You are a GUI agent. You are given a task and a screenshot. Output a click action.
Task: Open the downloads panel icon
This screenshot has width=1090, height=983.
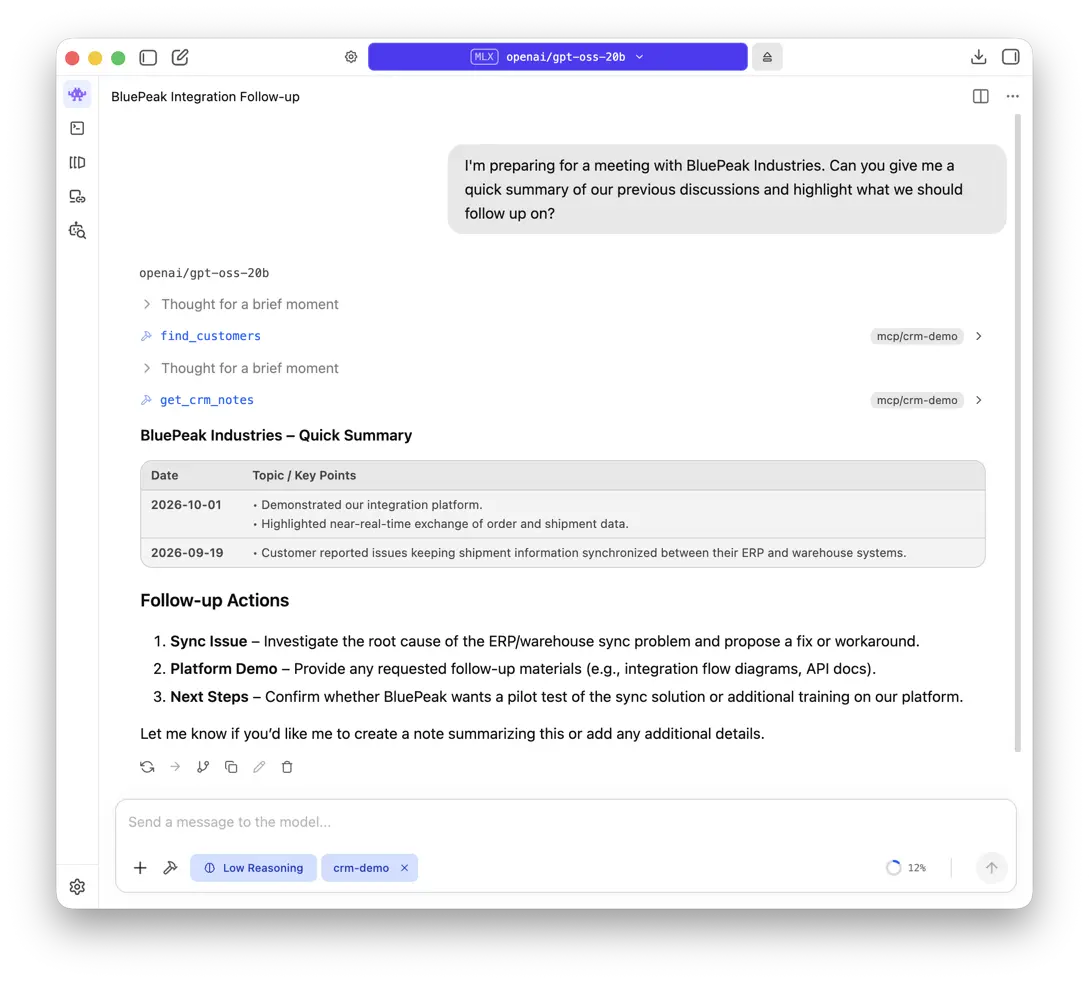pyautogui.click(x=978, y=57)
